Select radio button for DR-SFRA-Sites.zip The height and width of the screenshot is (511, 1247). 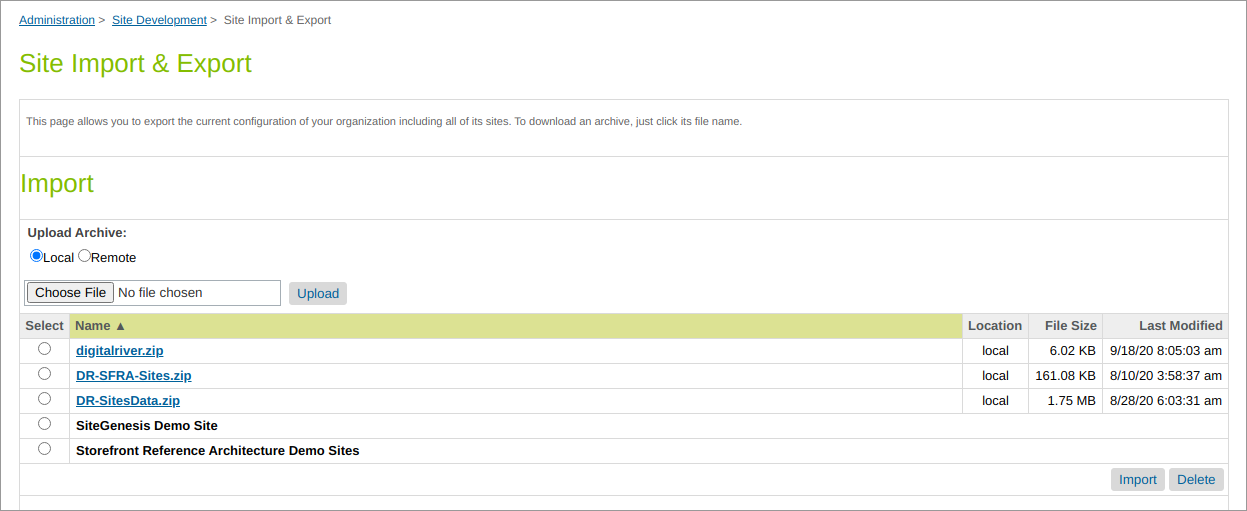coord(44,374)
